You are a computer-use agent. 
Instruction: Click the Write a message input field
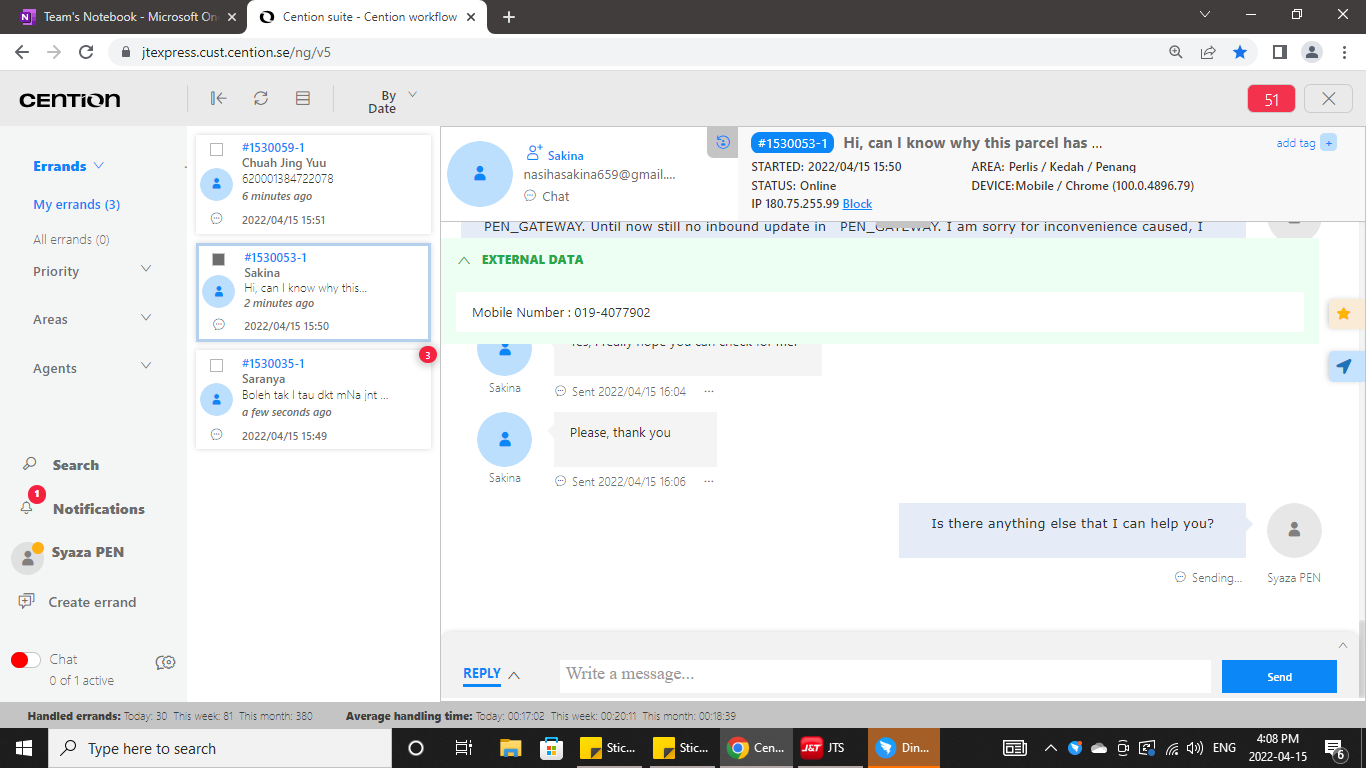coord(884,675)
